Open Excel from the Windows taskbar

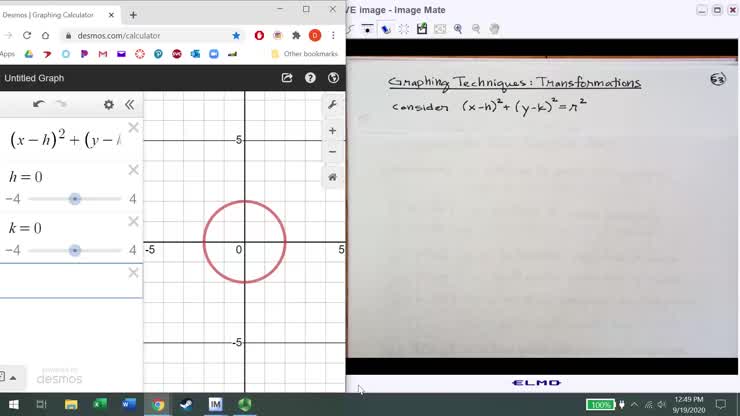click(x=99, y=405)
